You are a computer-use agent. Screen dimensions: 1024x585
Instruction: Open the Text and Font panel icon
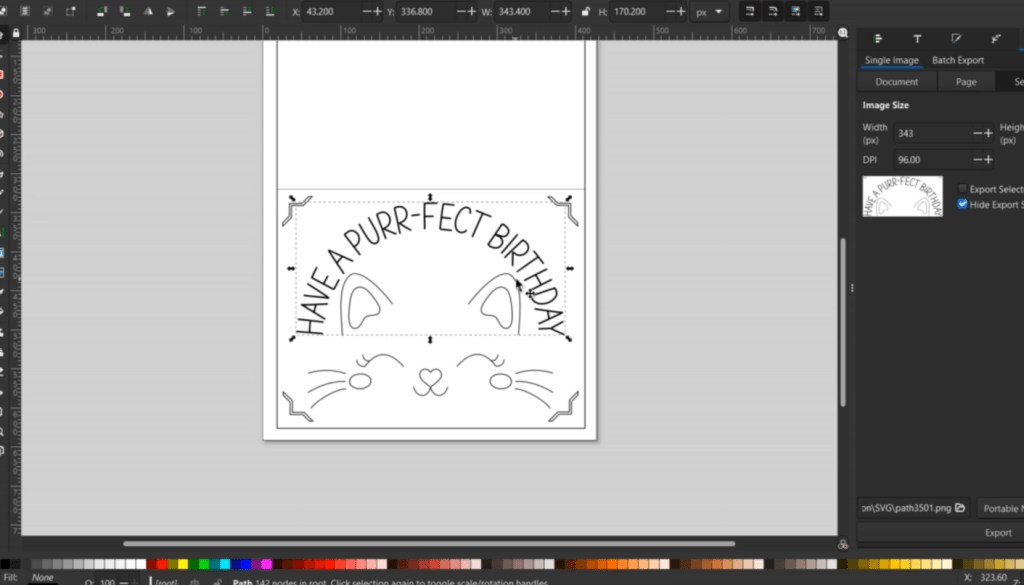click(x=917, y=38)
